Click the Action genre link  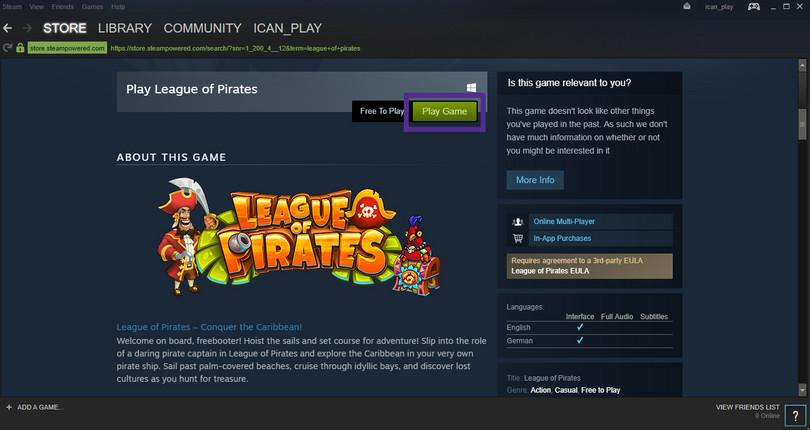coord(540,390)
